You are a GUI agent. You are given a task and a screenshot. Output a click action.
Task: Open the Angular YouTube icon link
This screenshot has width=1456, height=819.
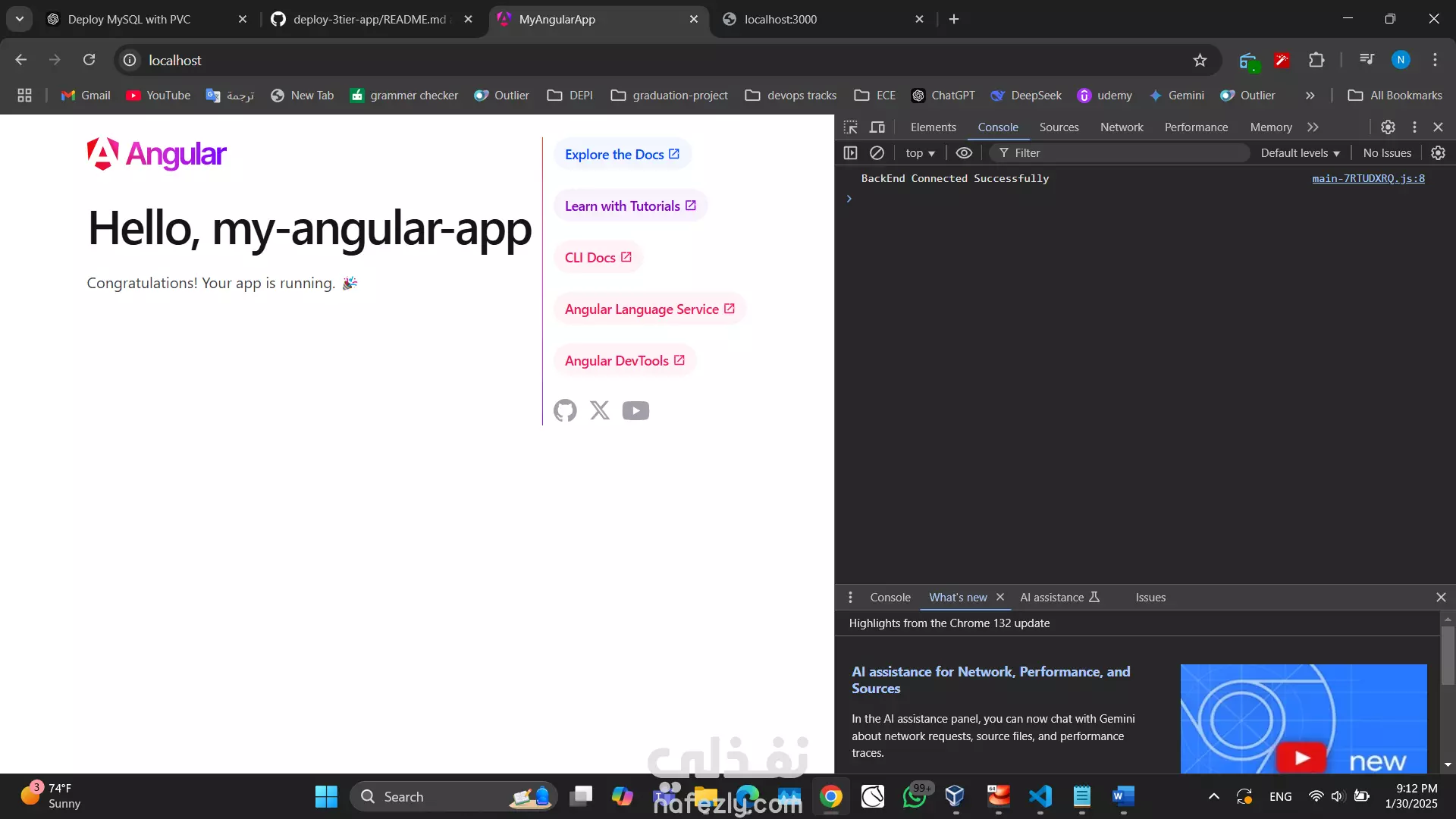[635, 410]
